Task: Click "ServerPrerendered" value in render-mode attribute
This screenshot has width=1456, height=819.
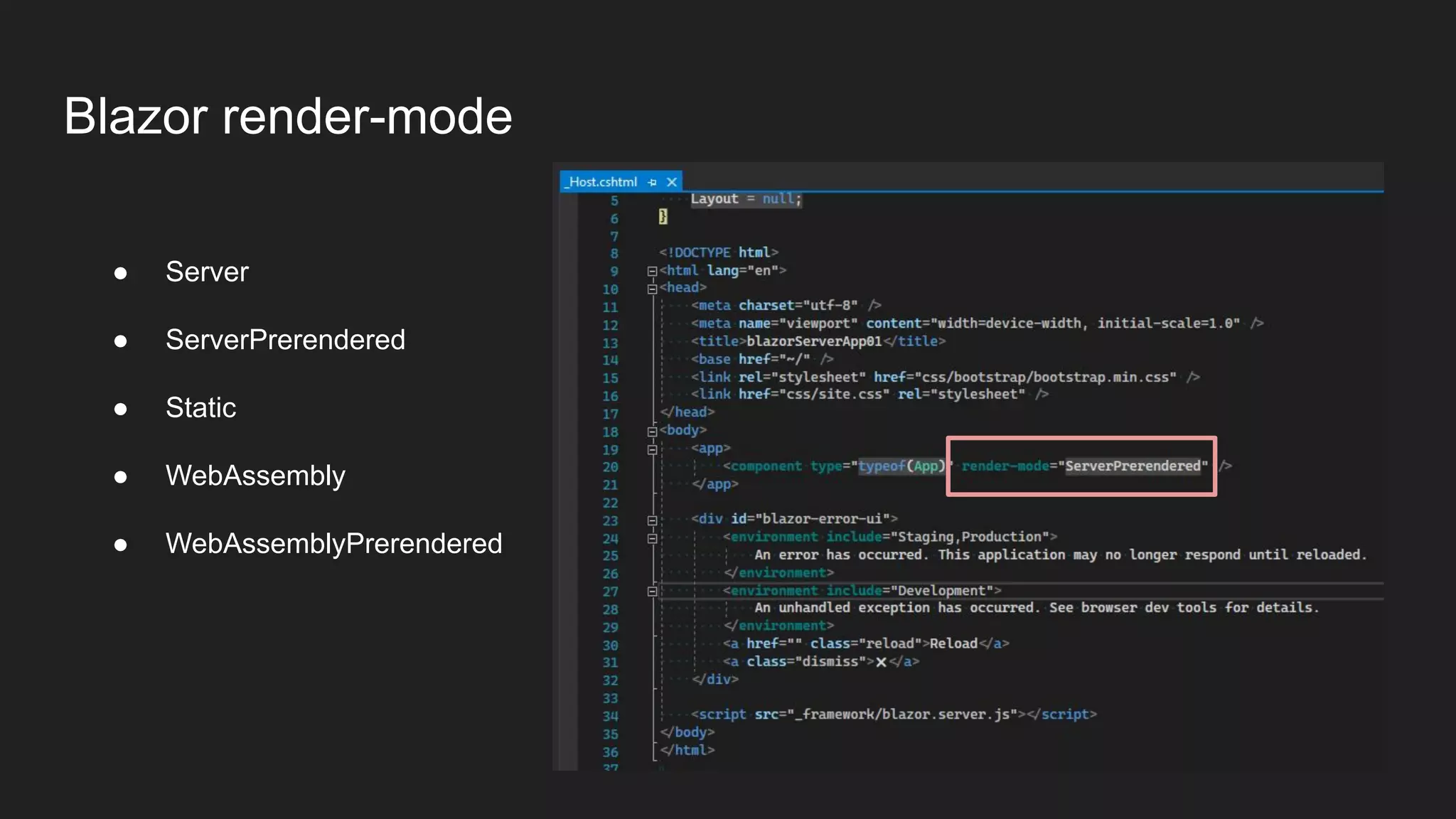Action: (x=1133, y=466)
